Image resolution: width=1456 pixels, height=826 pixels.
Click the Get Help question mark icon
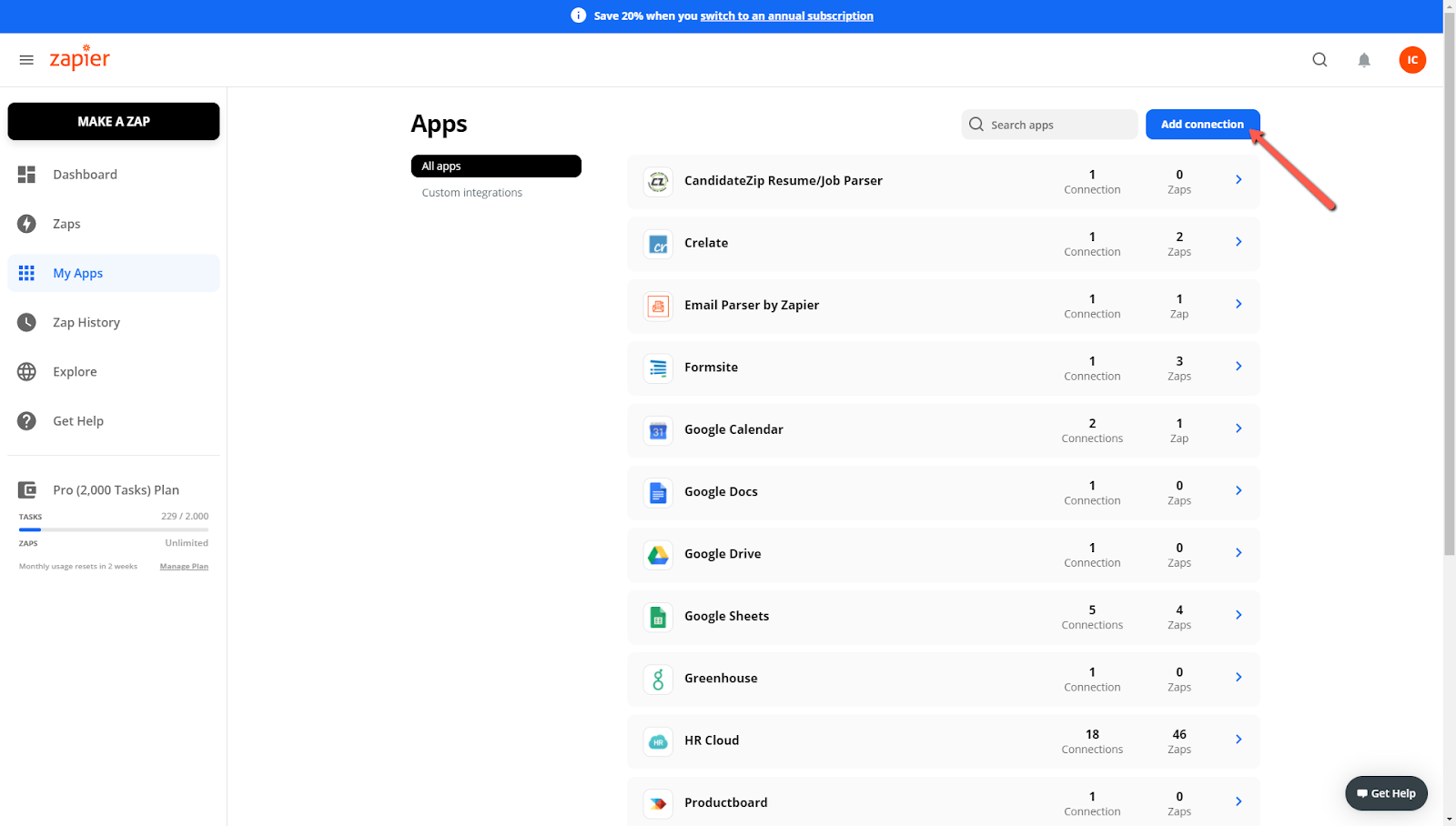click(26, 421)
